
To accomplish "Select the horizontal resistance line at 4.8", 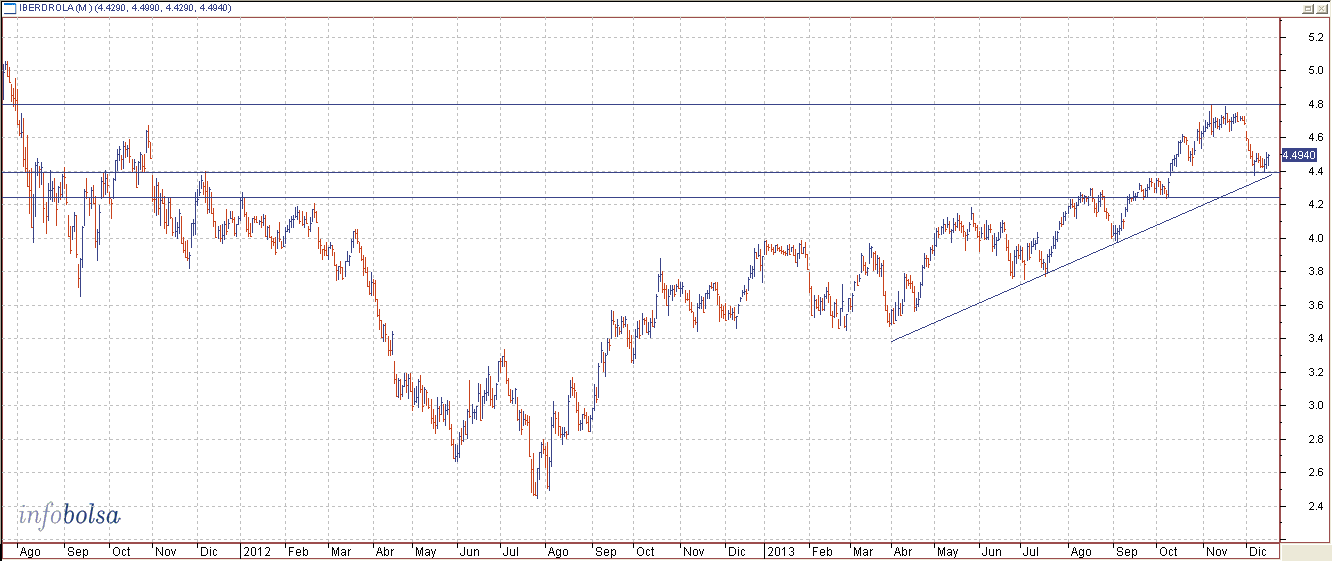I will pos(640,104).
